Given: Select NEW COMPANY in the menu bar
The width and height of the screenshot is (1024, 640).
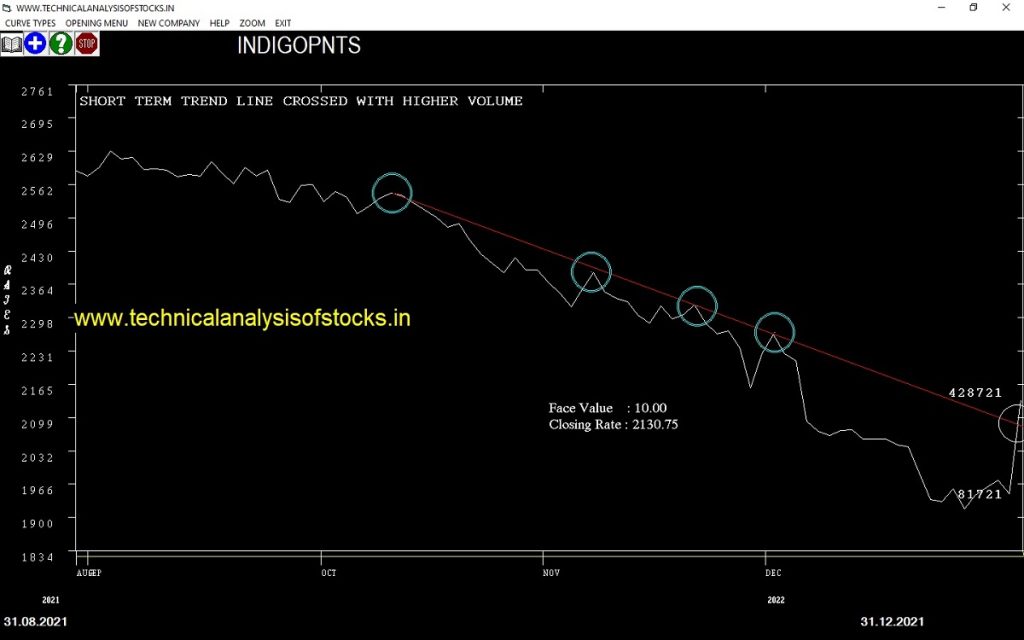Looking at the screenshot, I should click(169, 23).
